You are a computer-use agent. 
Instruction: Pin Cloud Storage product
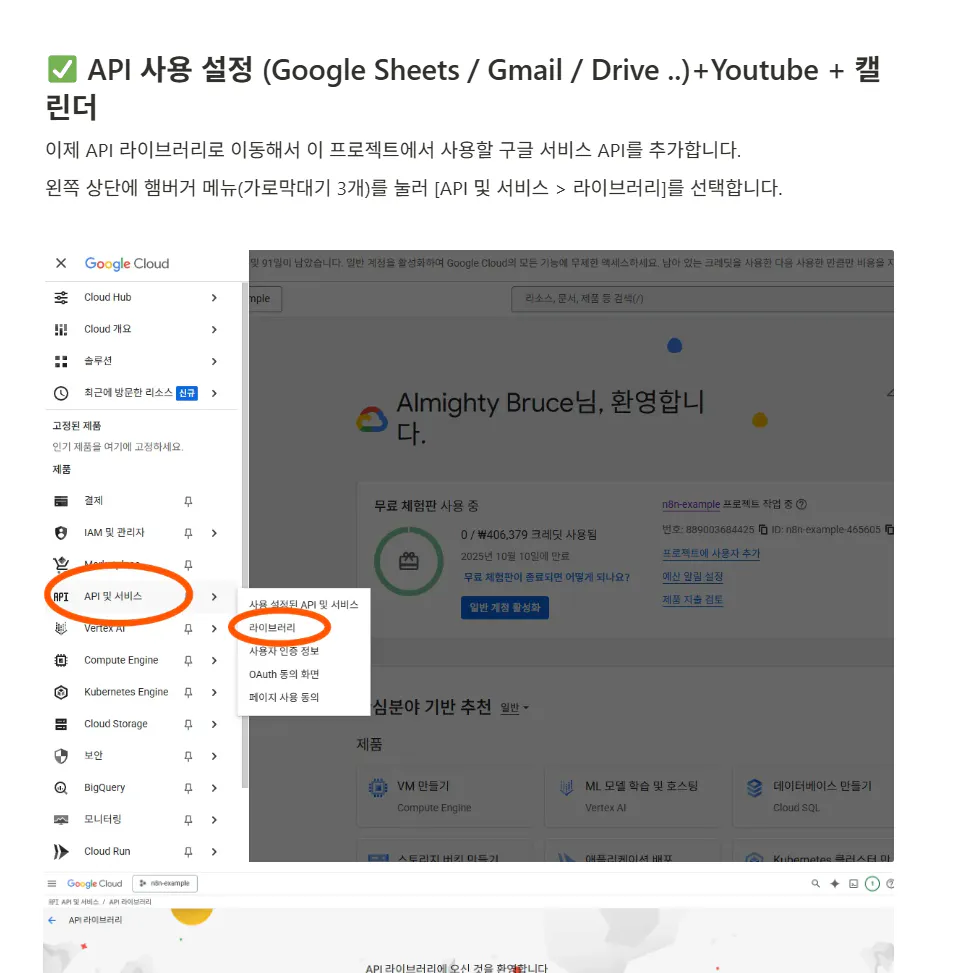pos(188,724)
